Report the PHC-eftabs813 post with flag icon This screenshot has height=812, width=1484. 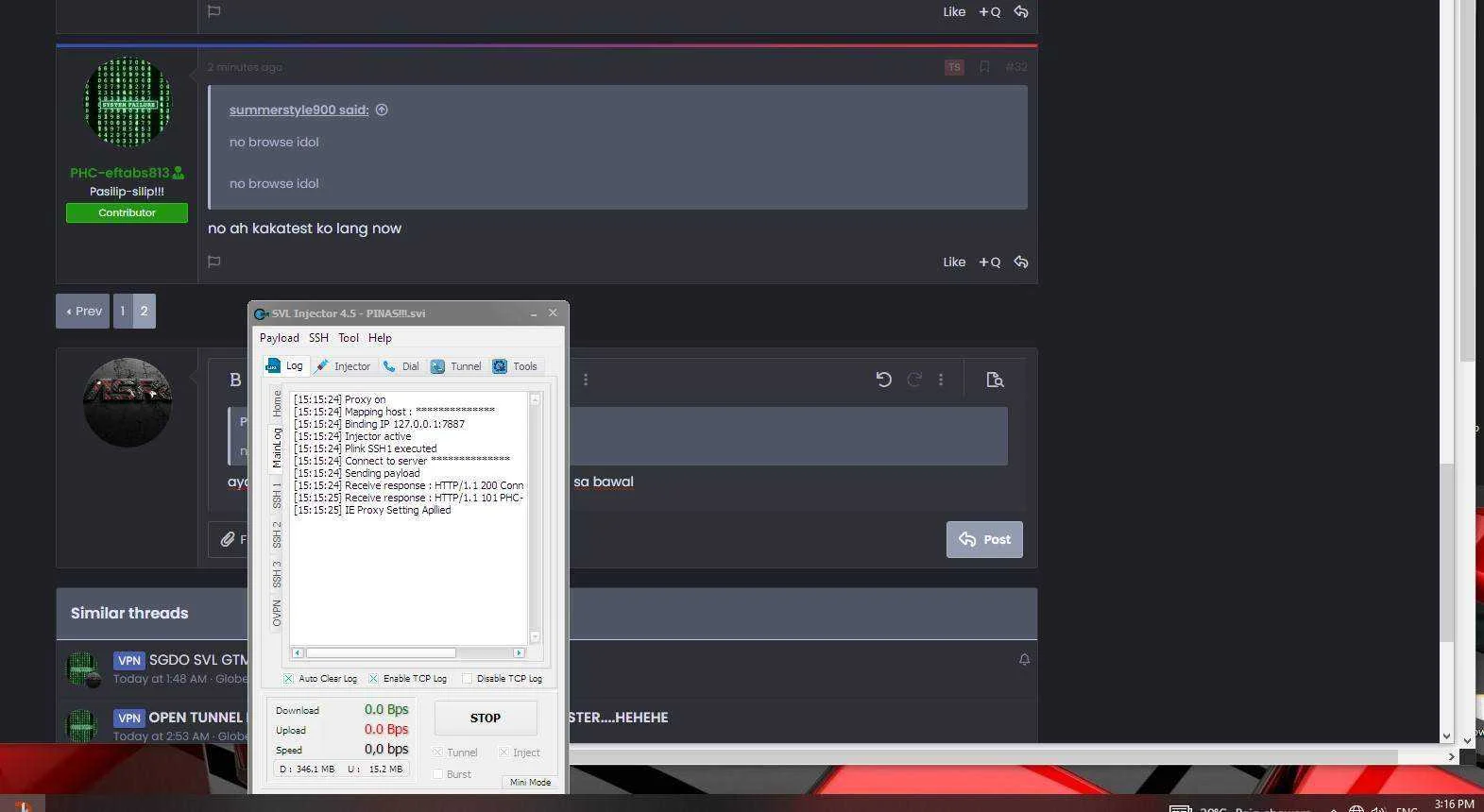(214, 262)
